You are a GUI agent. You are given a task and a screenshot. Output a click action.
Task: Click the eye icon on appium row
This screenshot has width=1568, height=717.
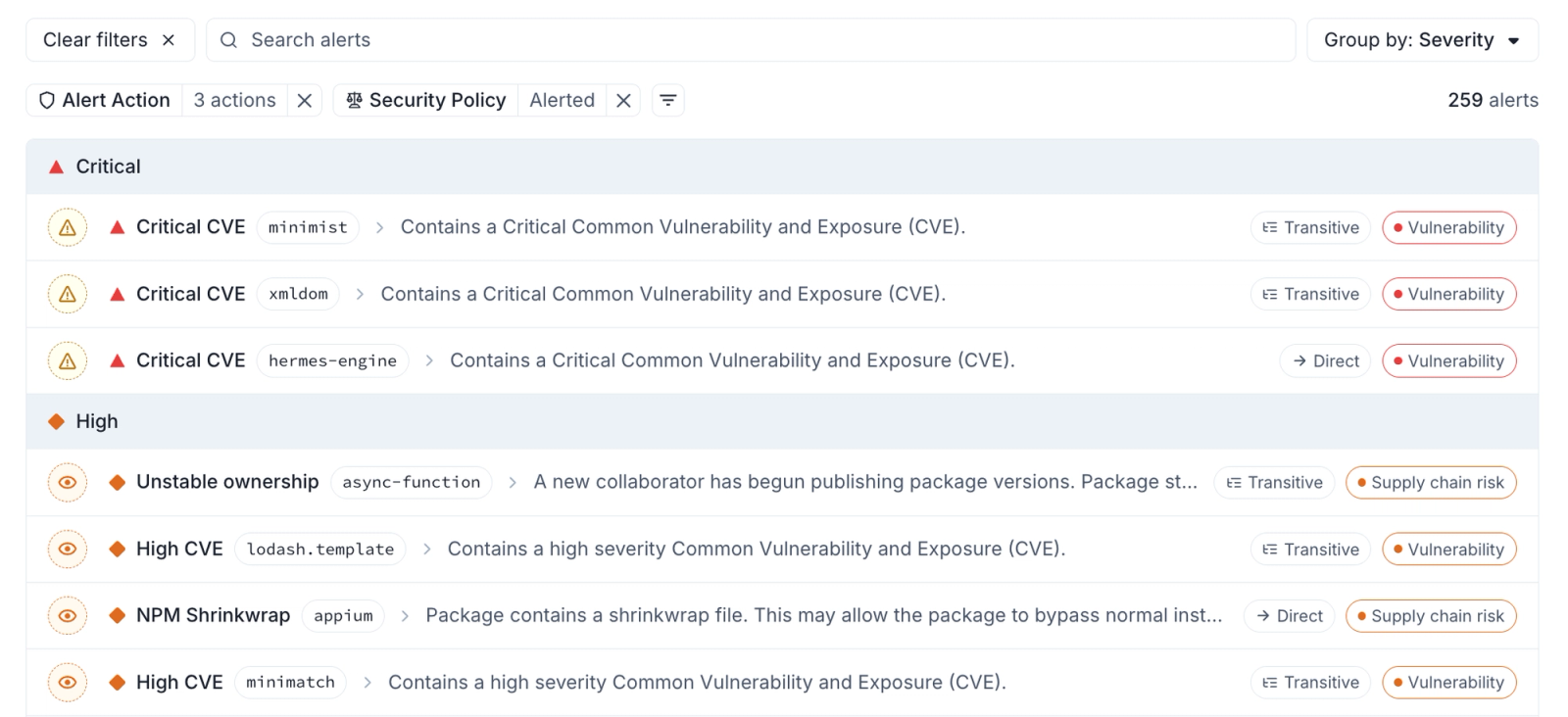click(68, 615)
